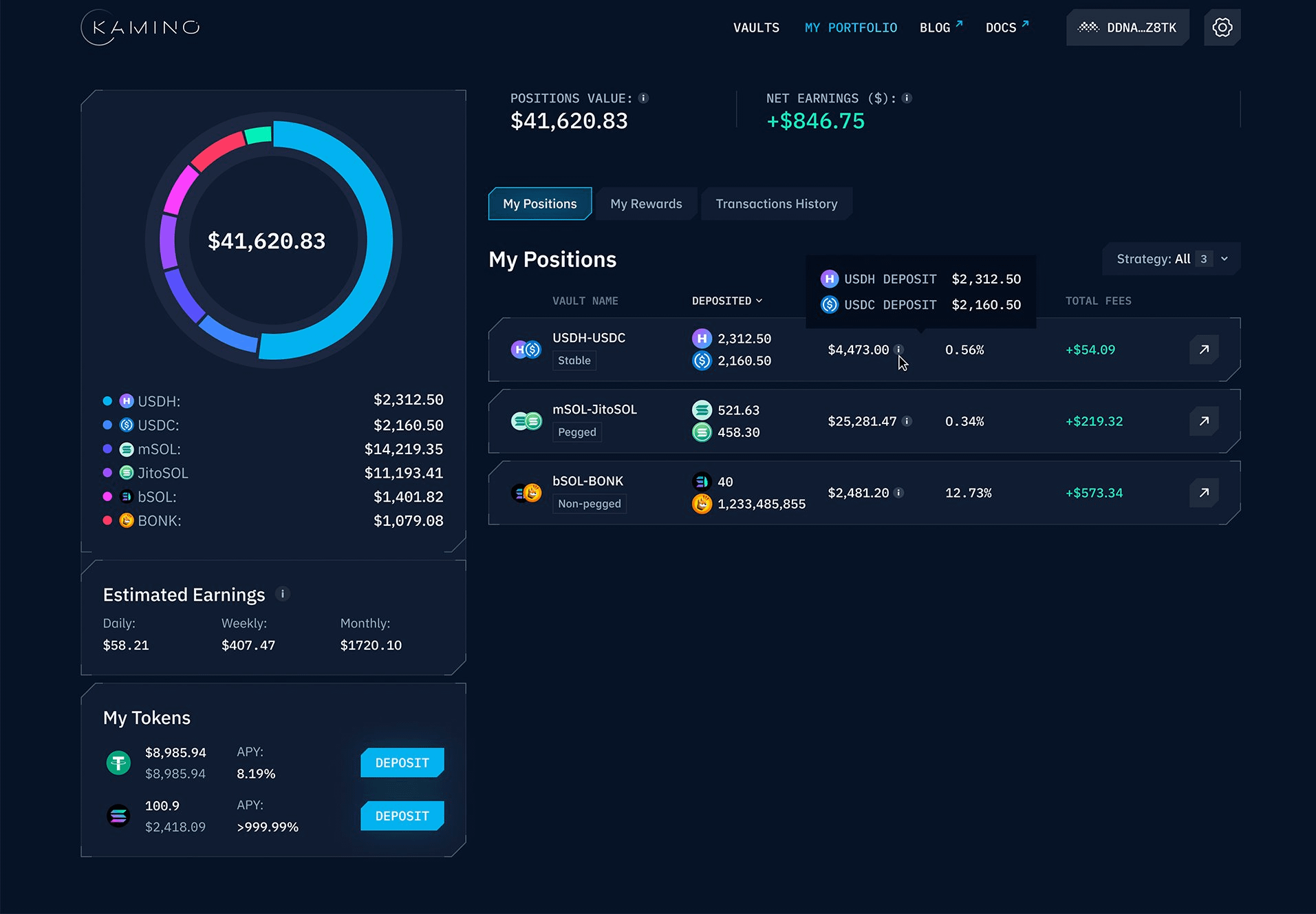Click the USDH light-blue legend dot
The width and height of the screenshot is (1316, 914).
107,401
